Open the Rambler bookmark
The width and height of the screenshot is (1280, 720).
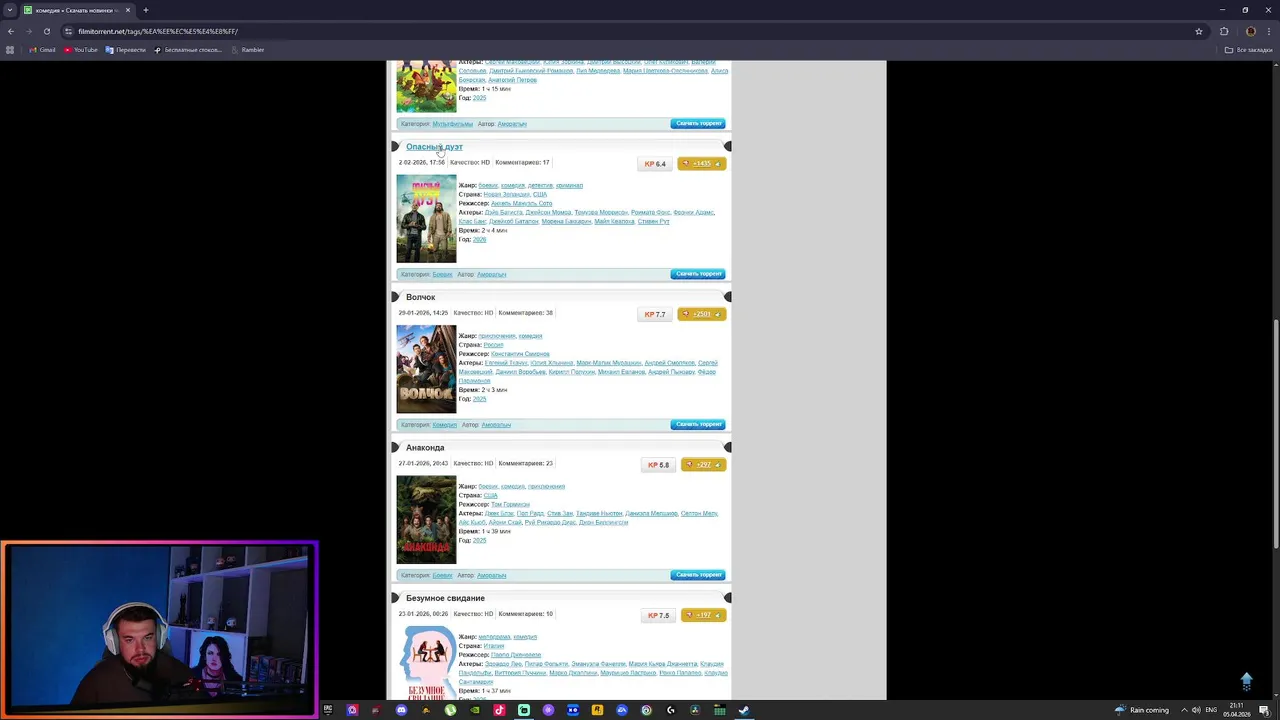(247, 50)
